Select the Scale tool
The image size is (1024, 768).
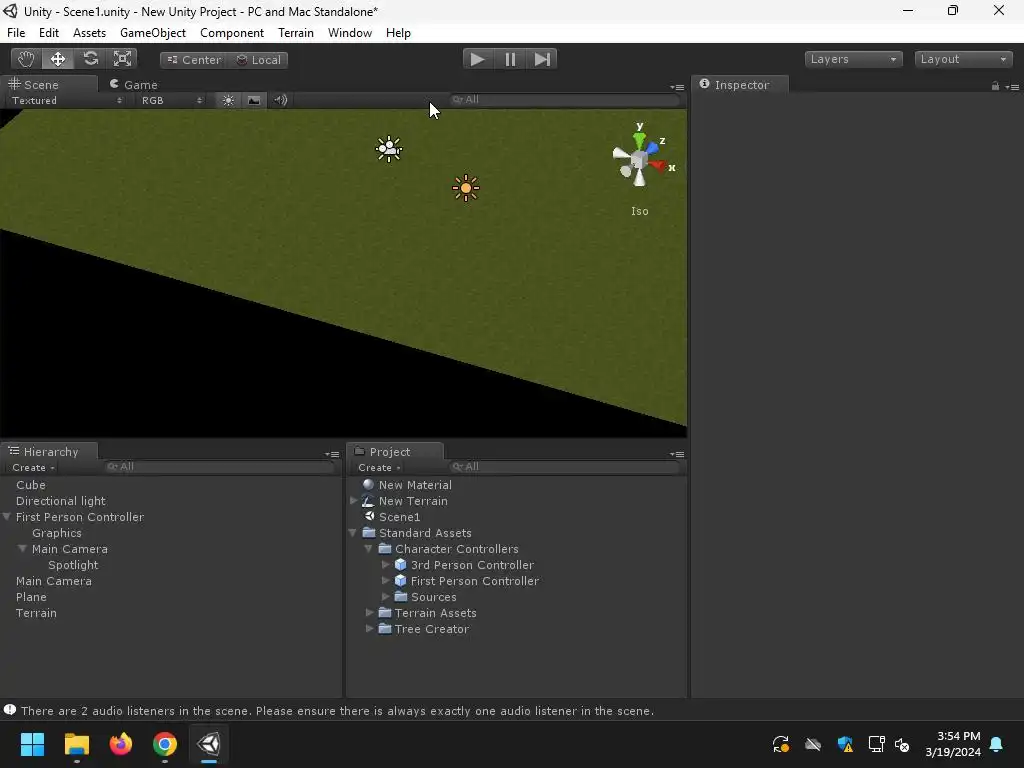tap(122, 59)
